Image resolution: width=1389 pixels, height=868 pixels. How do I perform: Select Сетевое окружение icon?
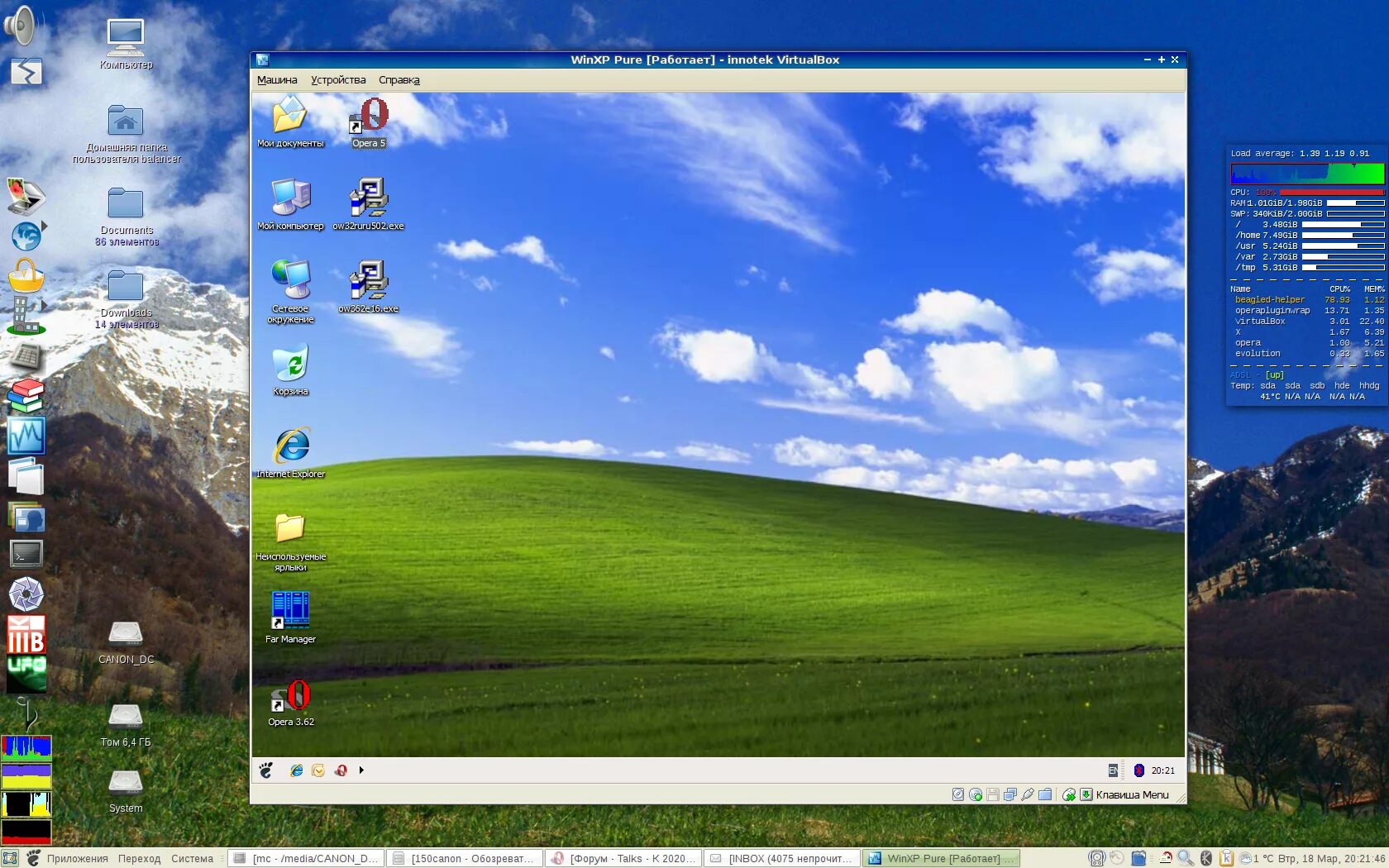click(x=290, y=292)
